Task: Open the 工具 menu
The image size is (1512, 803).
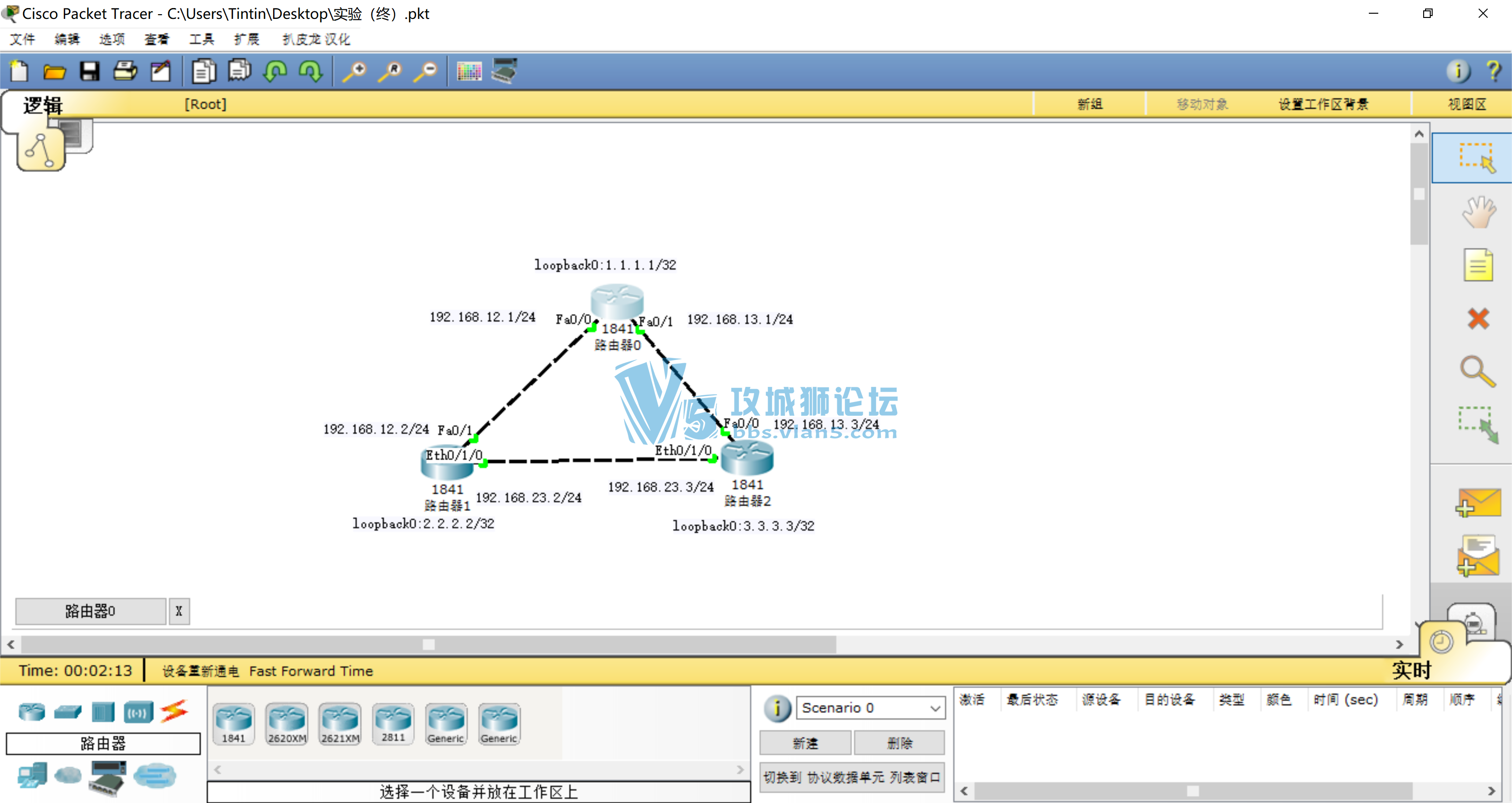Action: point(201,39)
